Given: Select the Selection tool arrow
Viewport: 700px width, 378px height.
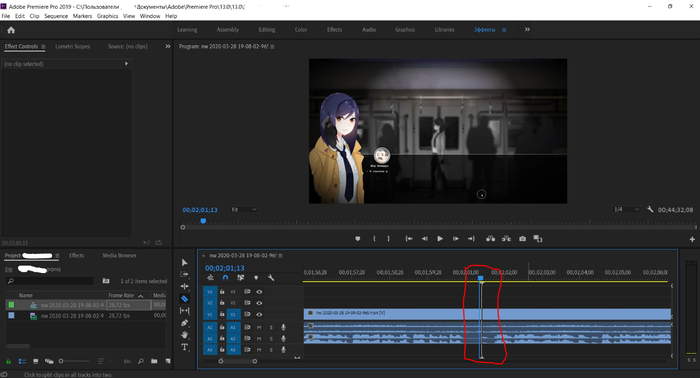Looking at the screenshot, I should (184, 262).
